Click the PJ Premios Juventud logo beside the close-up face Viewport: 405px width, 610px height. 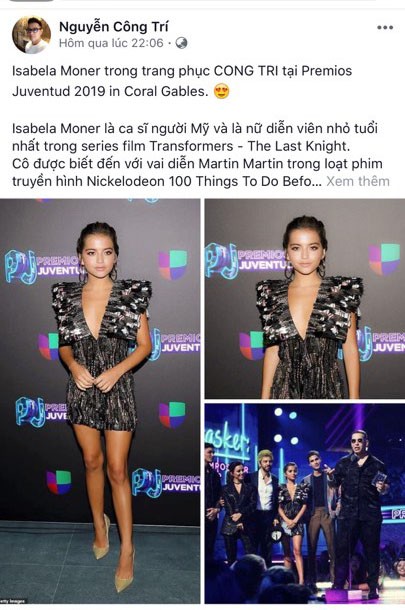click(248, 260)
